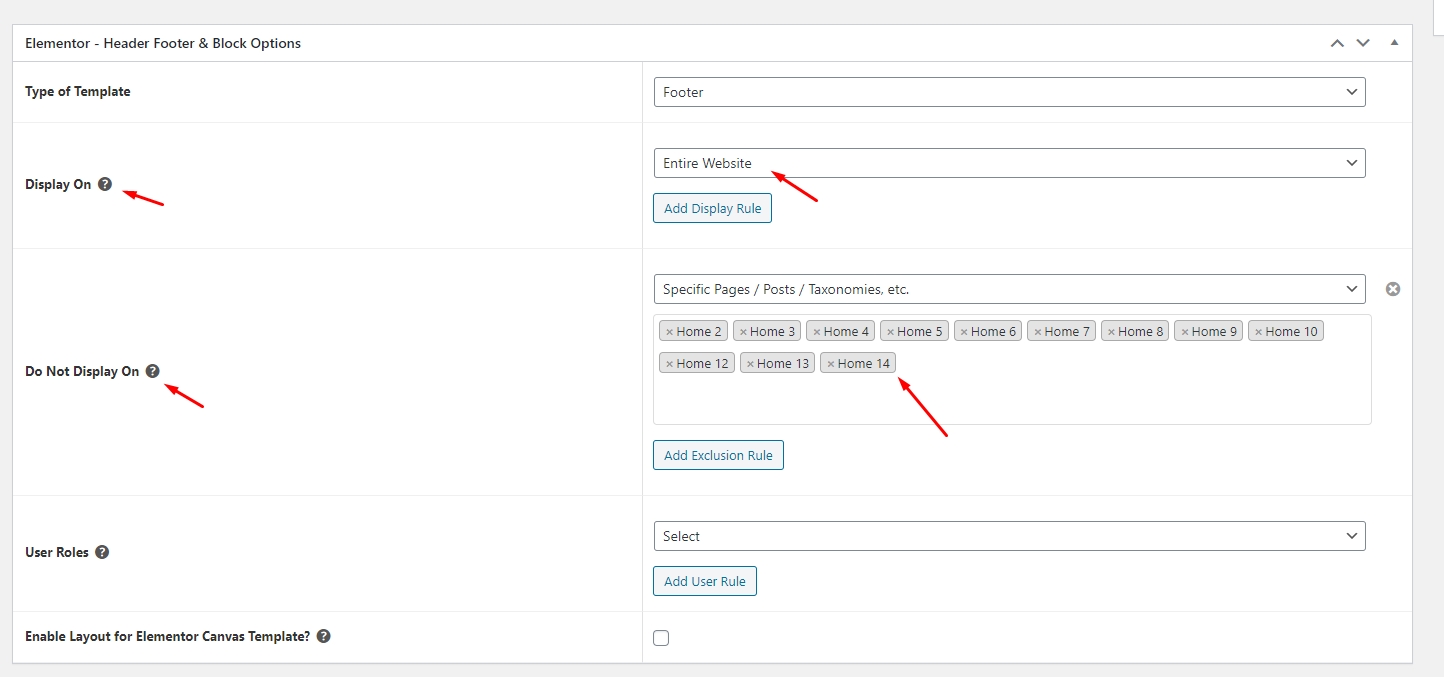The width and height of the screenshot is (1444, 677).
Task: Collapse the Header Footer & Block Options panel
Action: (x=1394, y=43)
